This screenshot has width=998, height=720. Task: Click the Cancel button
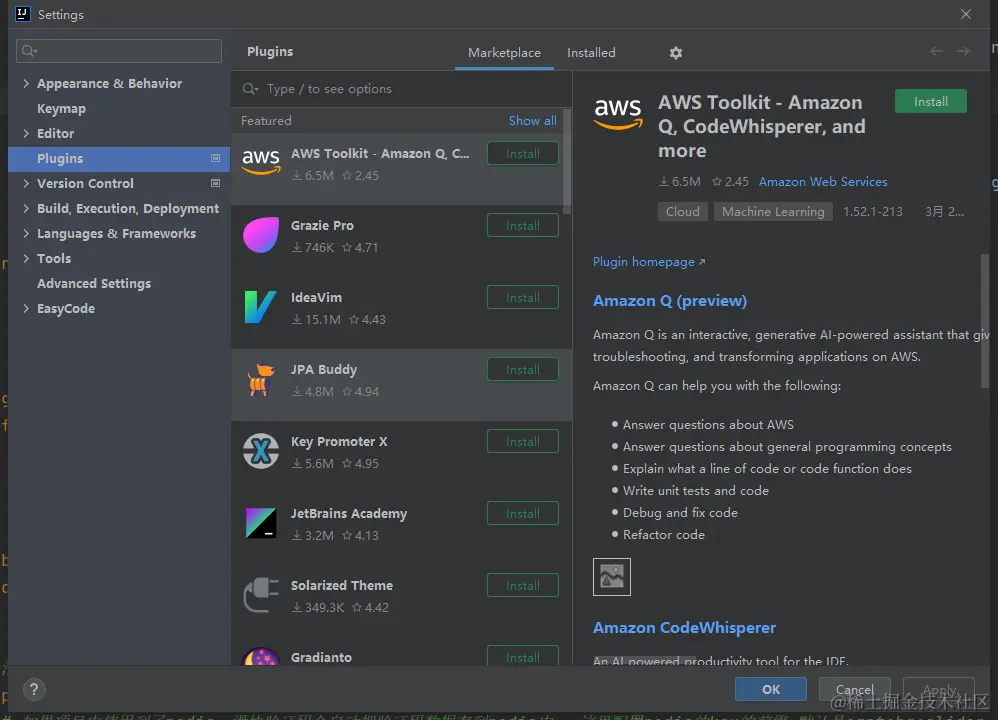pyautogui.click(x=854, y=689)
